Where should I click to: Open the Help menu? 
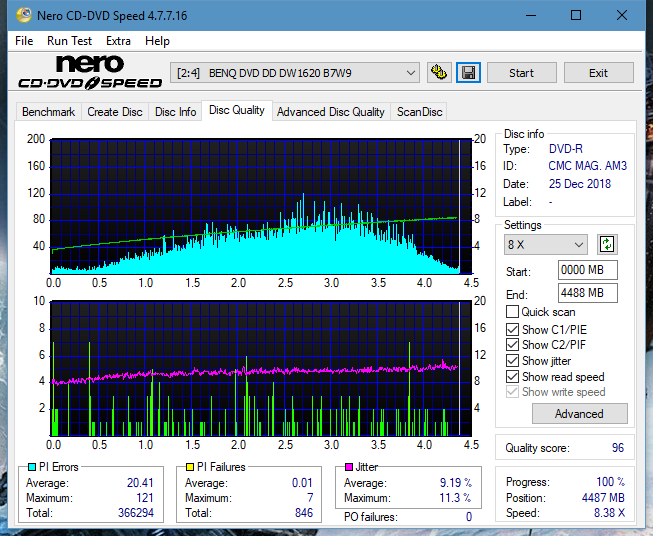[x=157, y=41]
